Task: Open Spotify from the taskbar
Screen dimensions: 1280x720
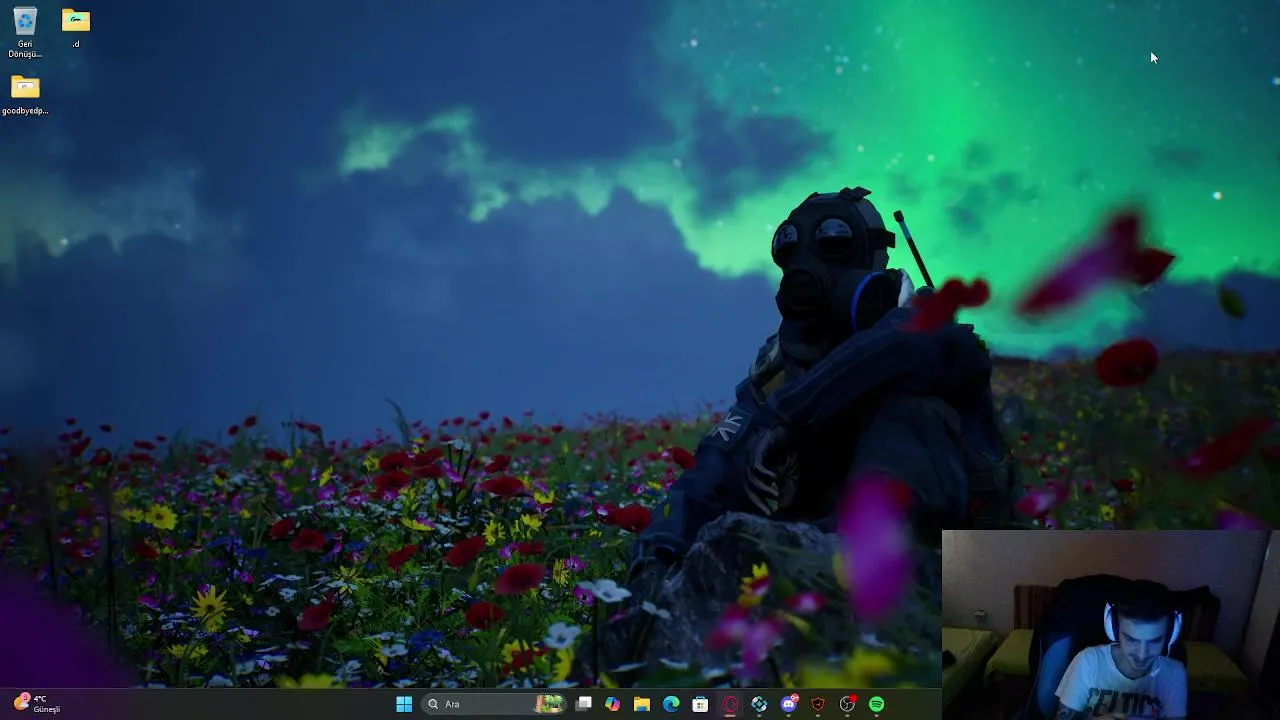Action: [877, 704]
